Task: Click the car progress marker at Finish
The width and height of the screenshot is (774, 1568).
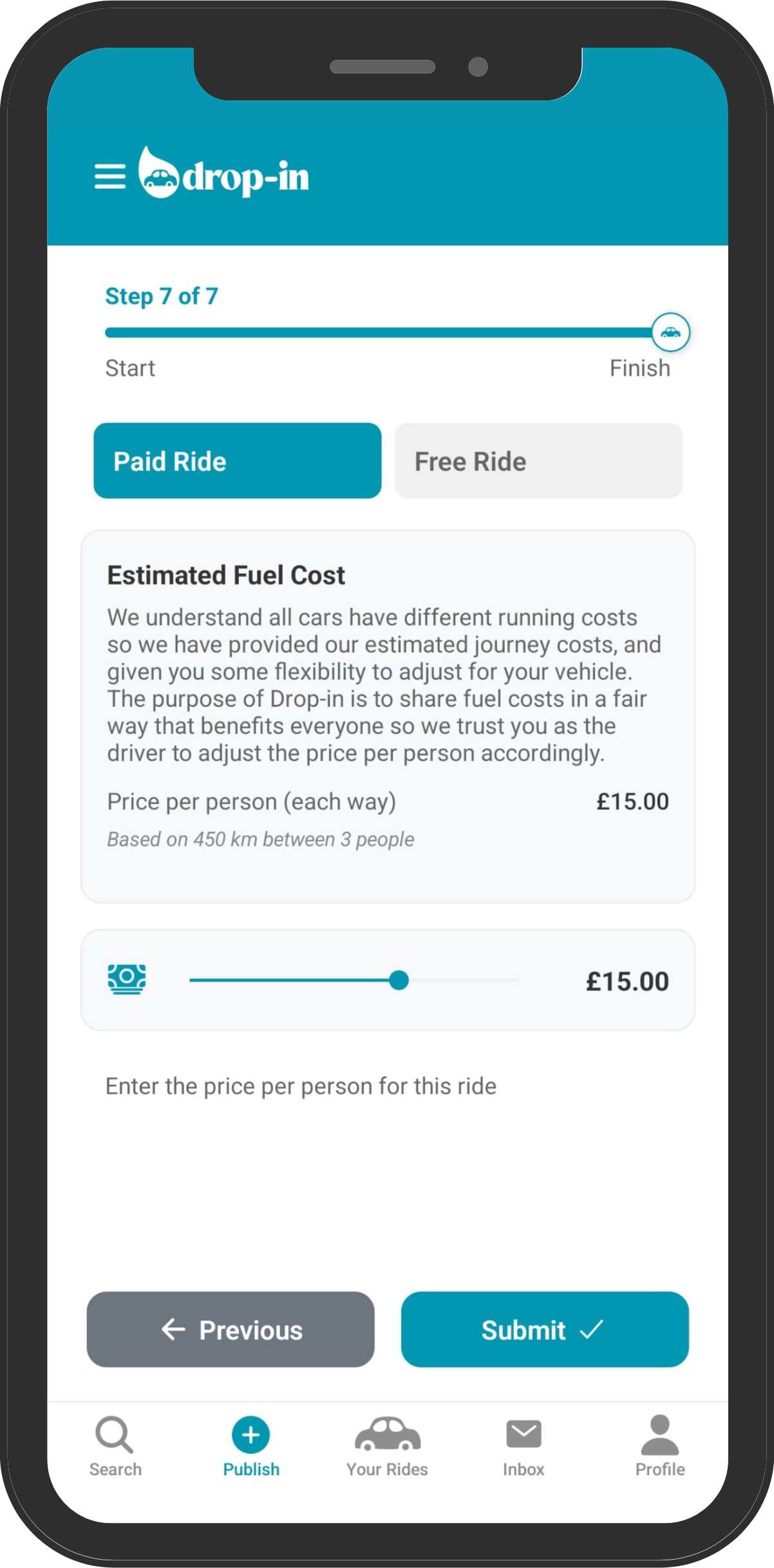Action: [x=670, y=332]
